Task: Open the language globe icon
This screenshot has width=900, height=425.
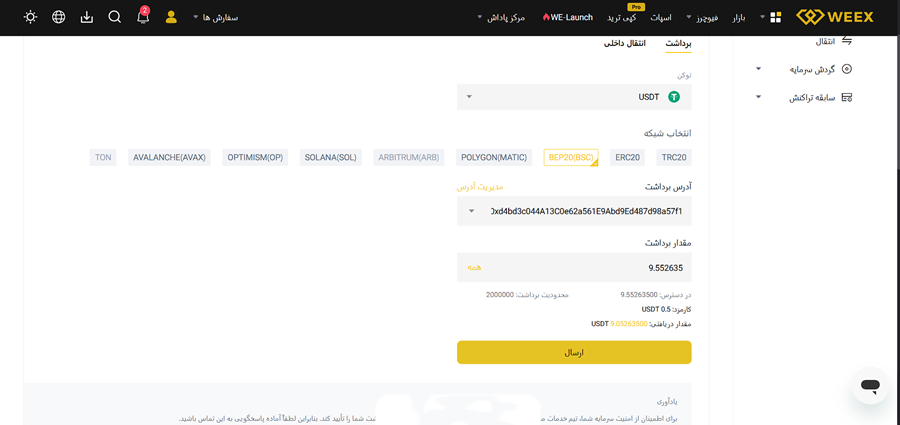Action: pyautogui.click(x=59, y=17)
